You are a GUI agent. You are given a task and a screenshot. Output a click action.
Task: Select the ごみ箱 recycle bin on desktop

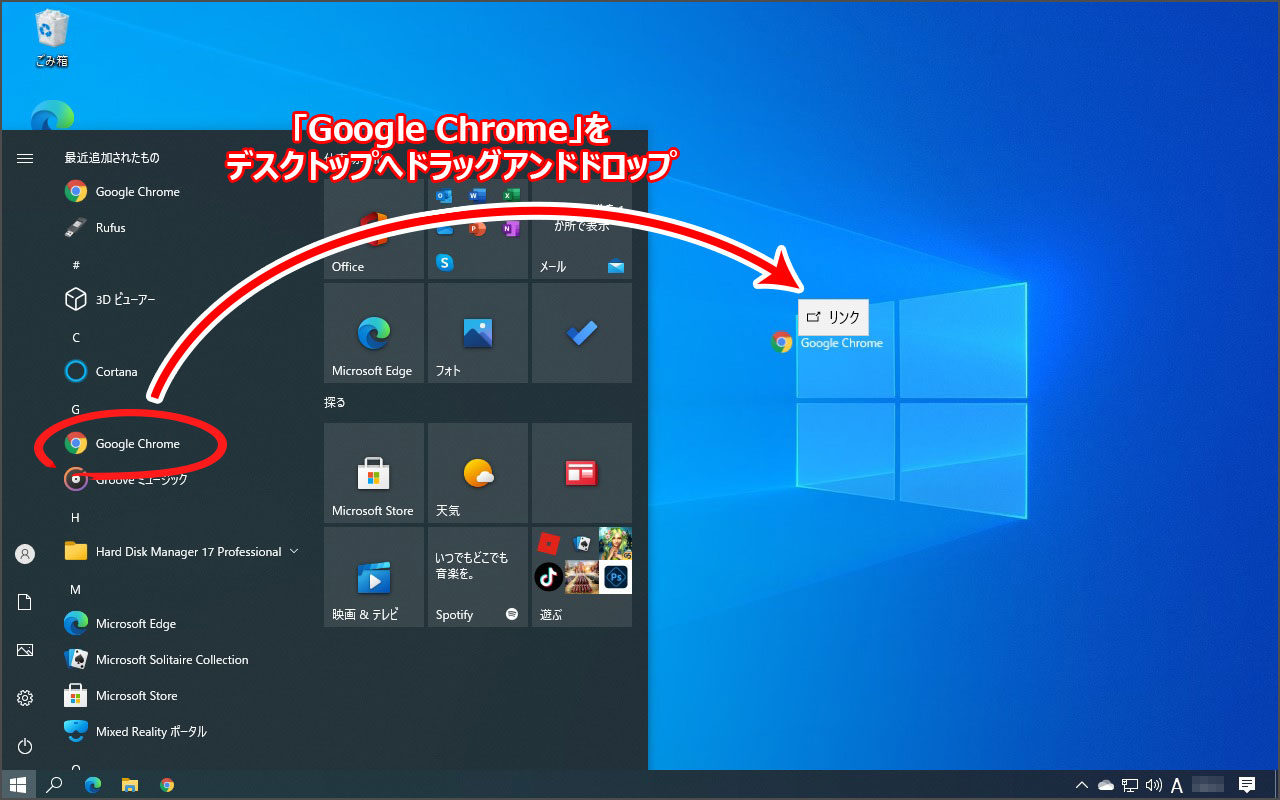click(51, 39)
